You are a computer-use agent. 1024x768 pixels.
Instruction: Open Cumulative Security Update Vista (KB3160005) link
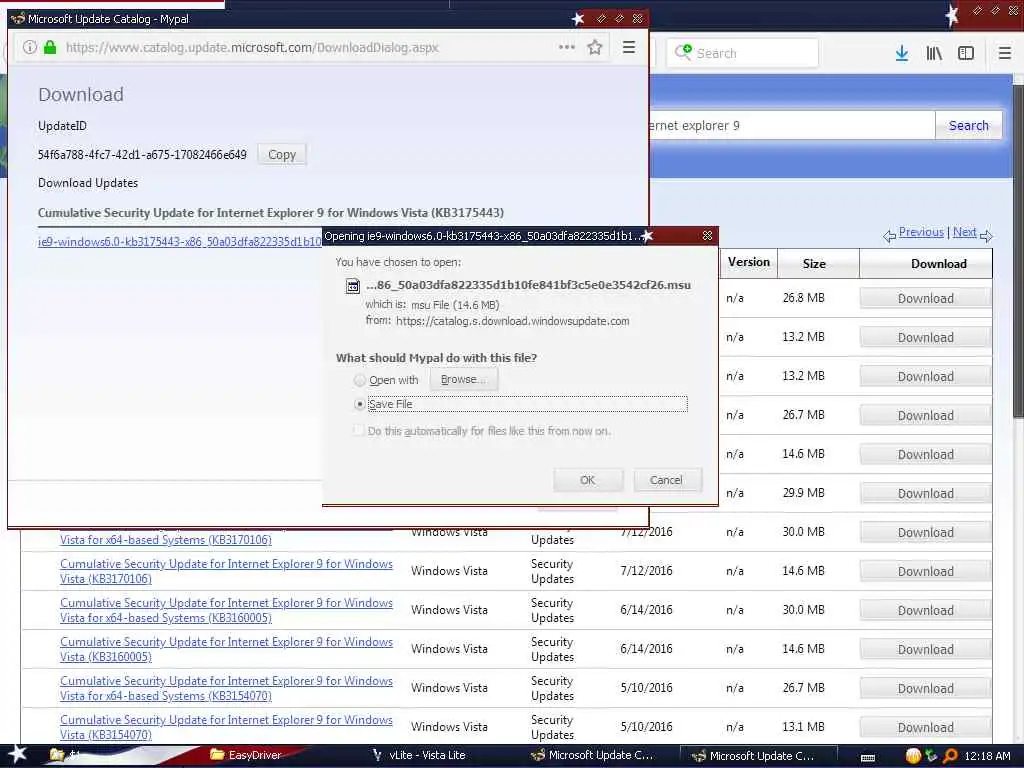pyautogui.click(x=227, y=649)
